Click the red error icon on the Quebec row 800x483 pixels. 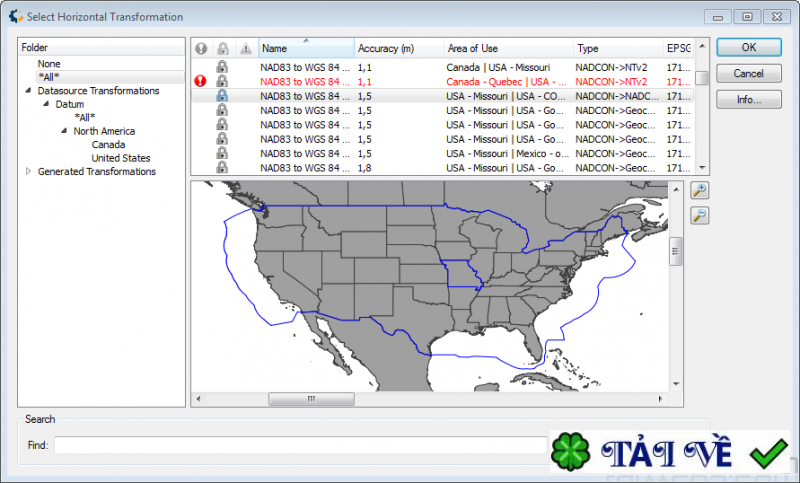(x=201, y=81)
